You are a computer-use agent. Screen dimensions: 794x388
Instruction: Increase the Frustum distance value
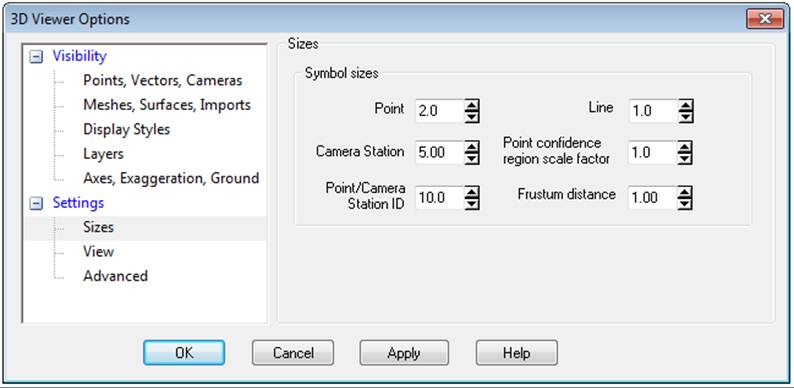tap(686, 192)
